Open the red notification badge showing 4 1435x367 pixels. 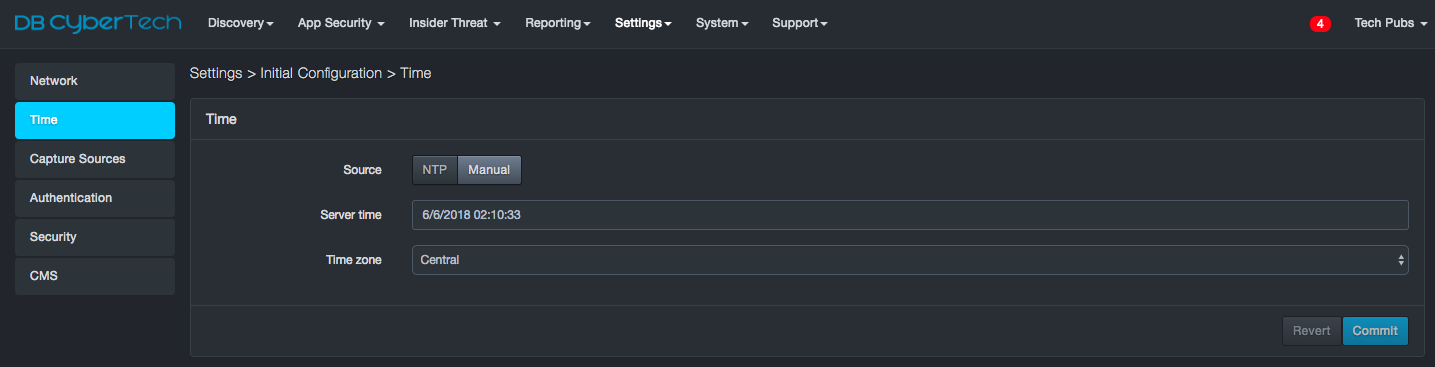[1320, 23]
